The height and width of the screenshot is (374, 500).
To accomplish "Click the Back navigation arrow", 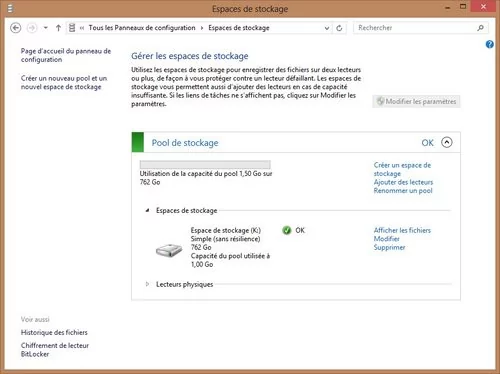I will [16, 28].
